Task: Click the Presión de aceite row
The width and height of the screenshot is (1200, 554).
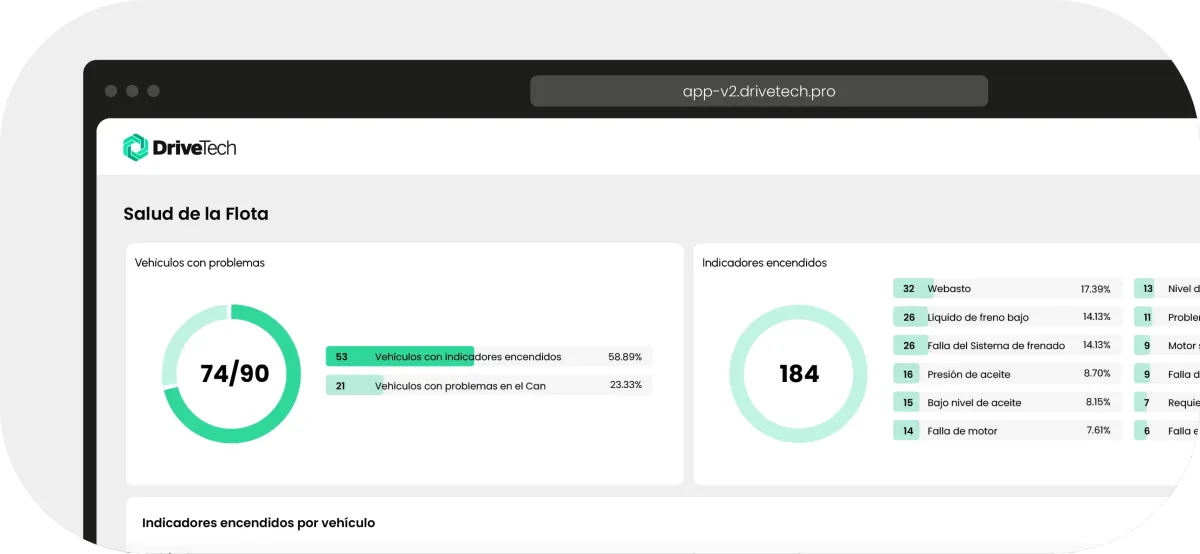Action: click(x=1007, y=374)
